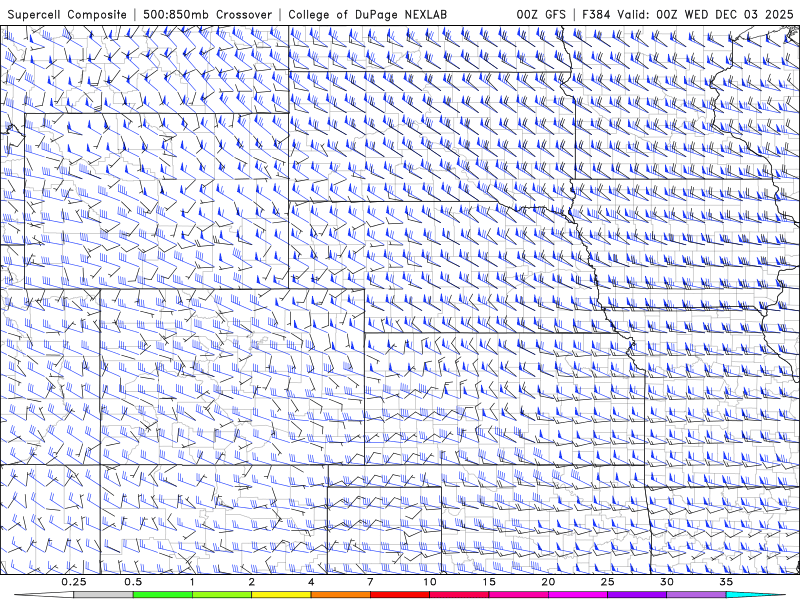Click the '35' legend label
Screen dimensions: 800x600
(x=727, y=582)
